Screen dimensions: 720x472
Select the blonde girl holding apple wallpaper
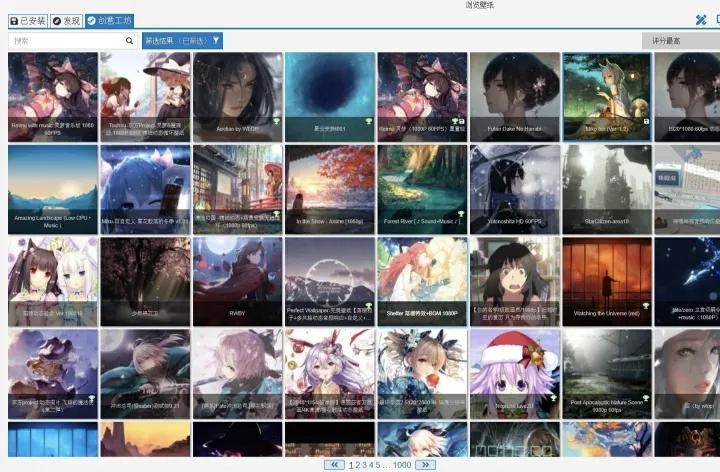click(x=422, y=374)
